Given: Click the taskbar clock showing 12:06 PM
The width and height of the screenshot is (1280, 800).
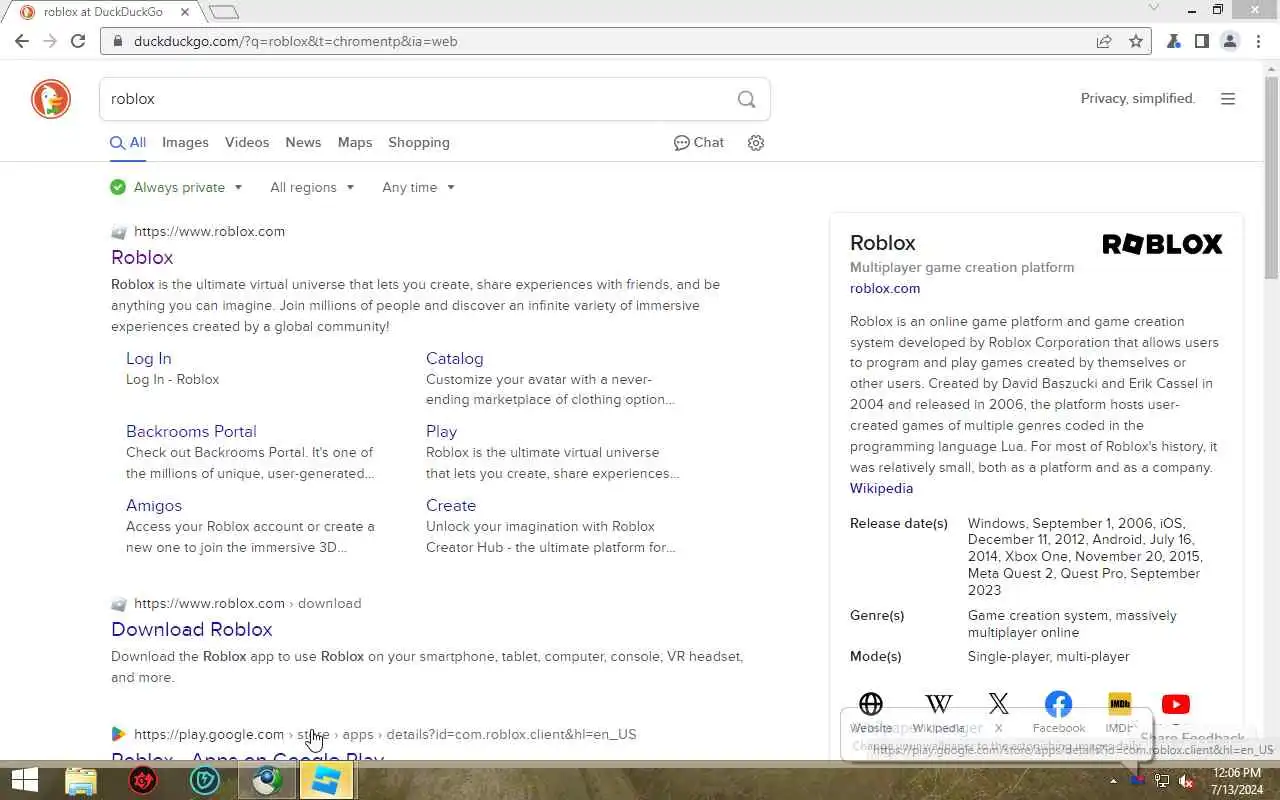Looking at the screenshot, I should pos(1236,781).
